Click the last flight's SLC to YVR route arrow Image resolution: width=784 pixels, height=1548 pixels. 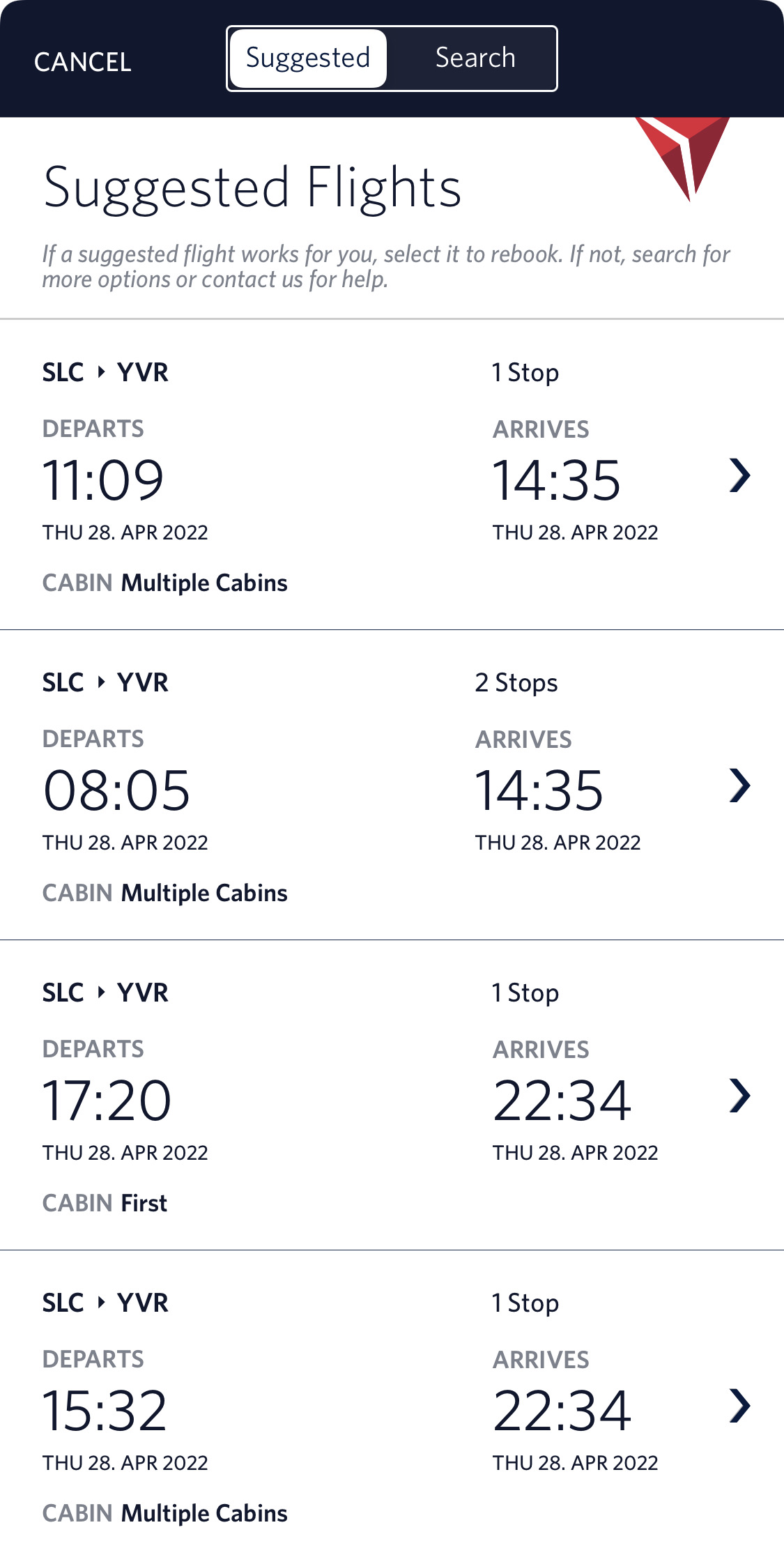[x=102, y=1303]
